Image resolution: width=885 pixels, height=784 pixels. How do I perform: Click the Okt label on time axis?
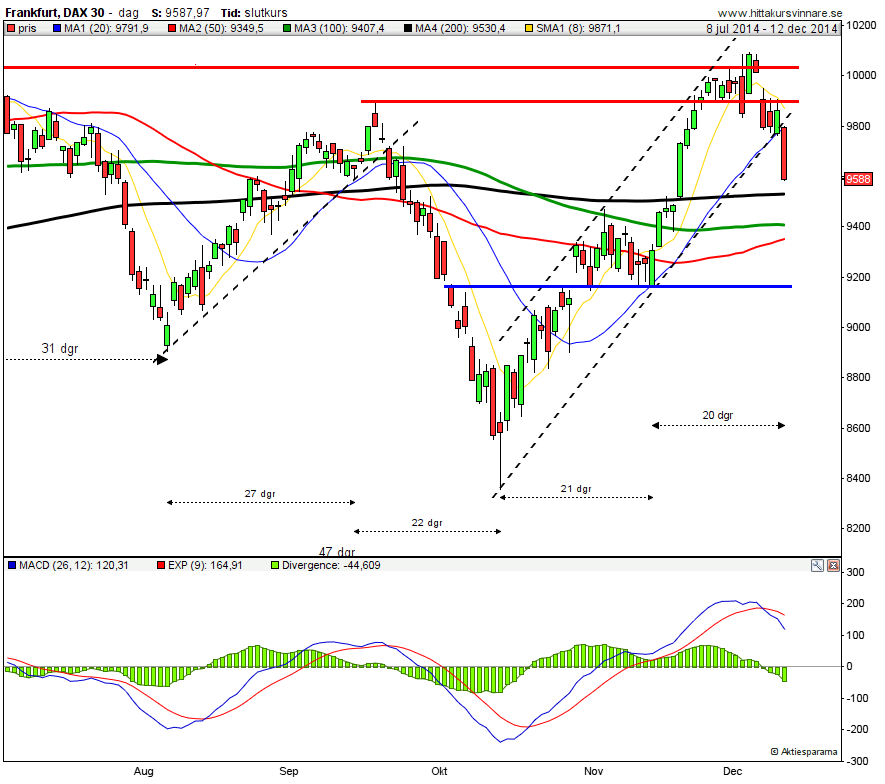(x=439, y=772)
